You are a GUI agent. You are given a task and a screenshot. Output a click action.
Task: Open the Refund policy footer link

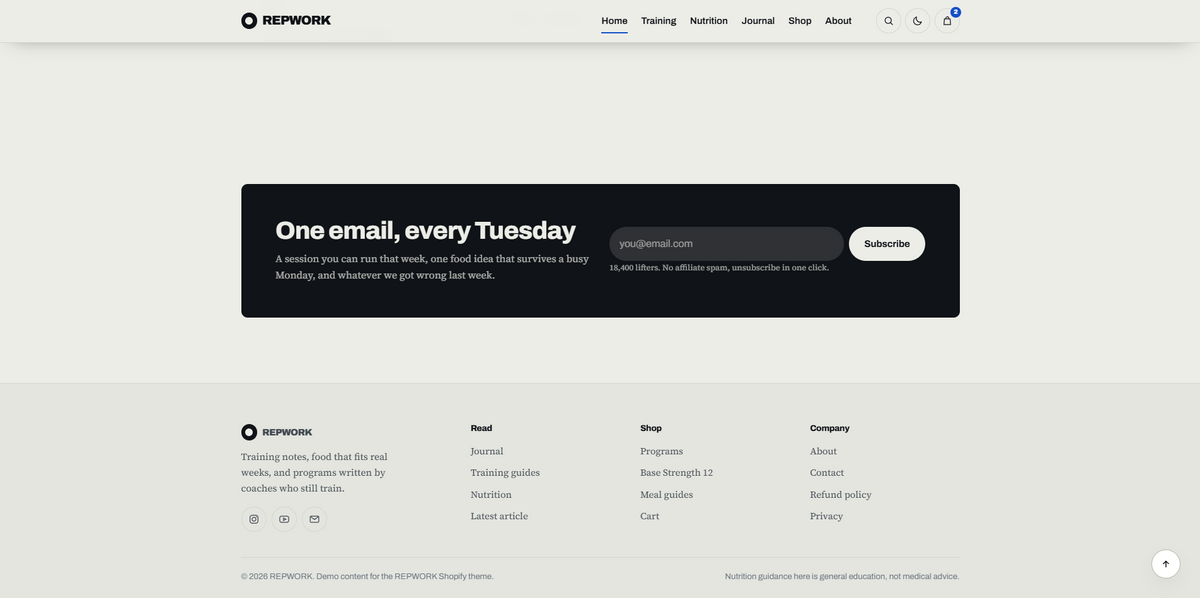pos(841,495)
